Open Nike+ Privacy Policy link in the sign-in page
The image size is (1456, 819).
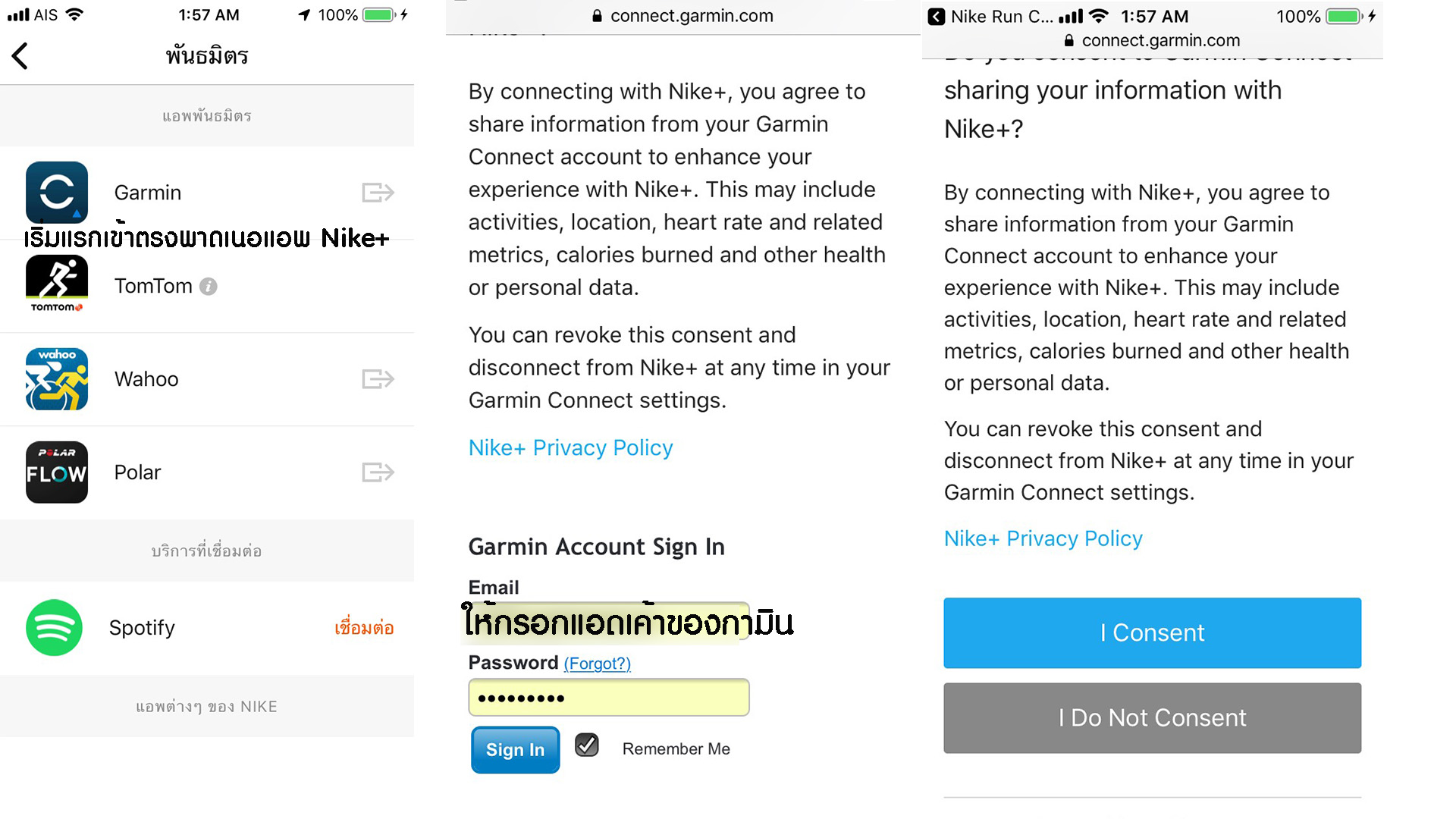tap(570, 448)
